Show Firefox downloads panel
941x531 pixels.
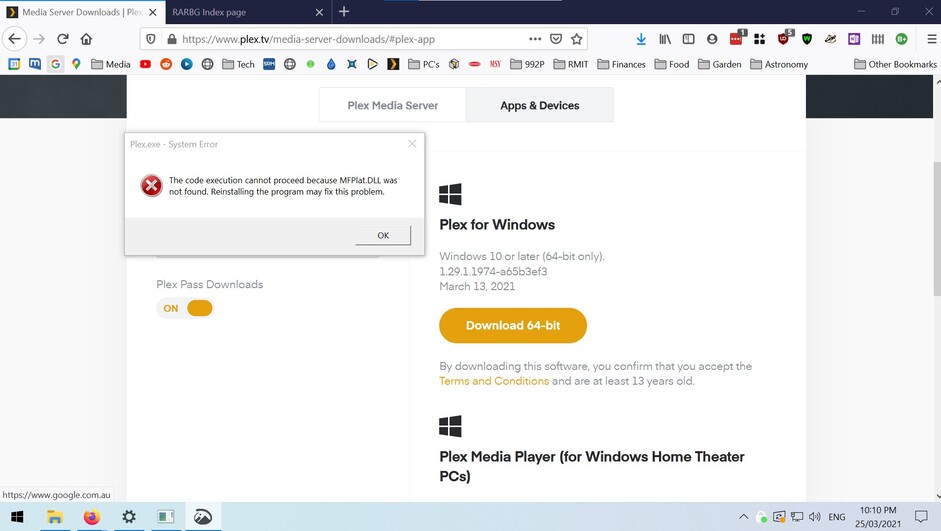pos(641,39)
